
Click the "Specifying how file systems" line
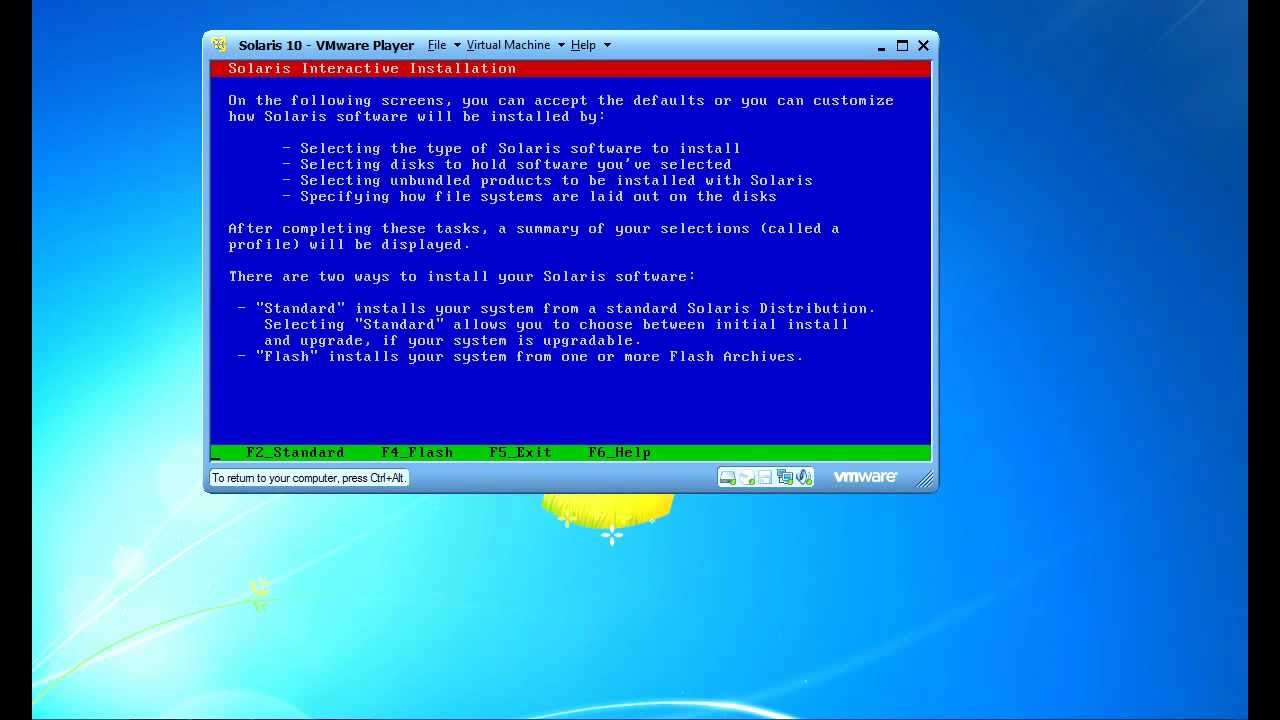coord(529,196)
